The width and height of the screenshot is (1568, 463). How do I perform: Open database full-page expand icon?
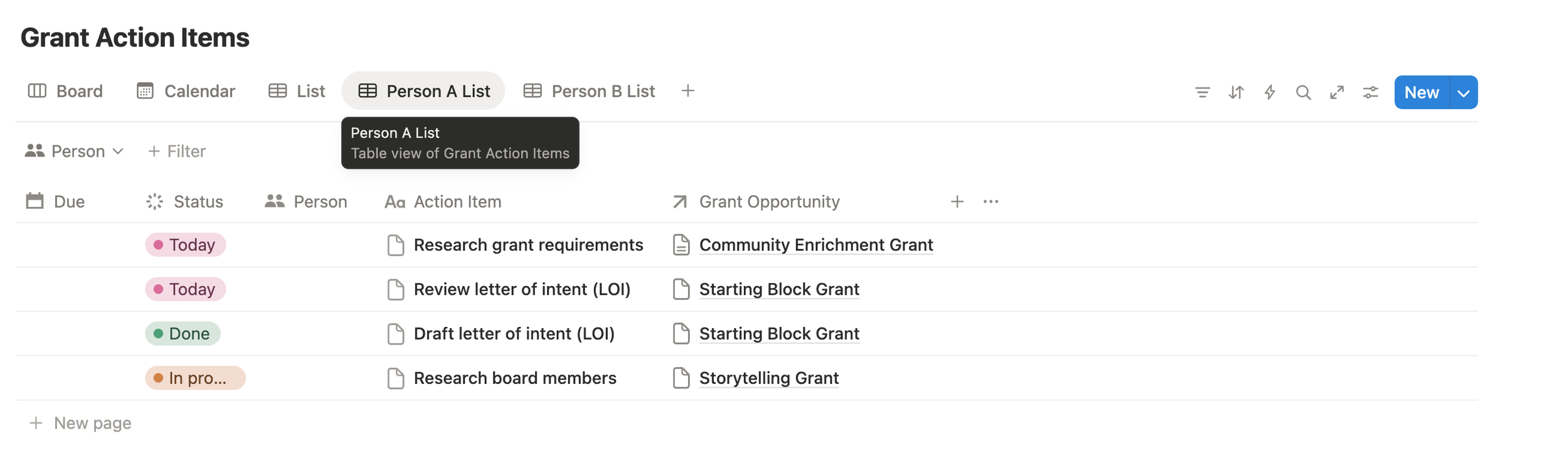coord(1337,92)
